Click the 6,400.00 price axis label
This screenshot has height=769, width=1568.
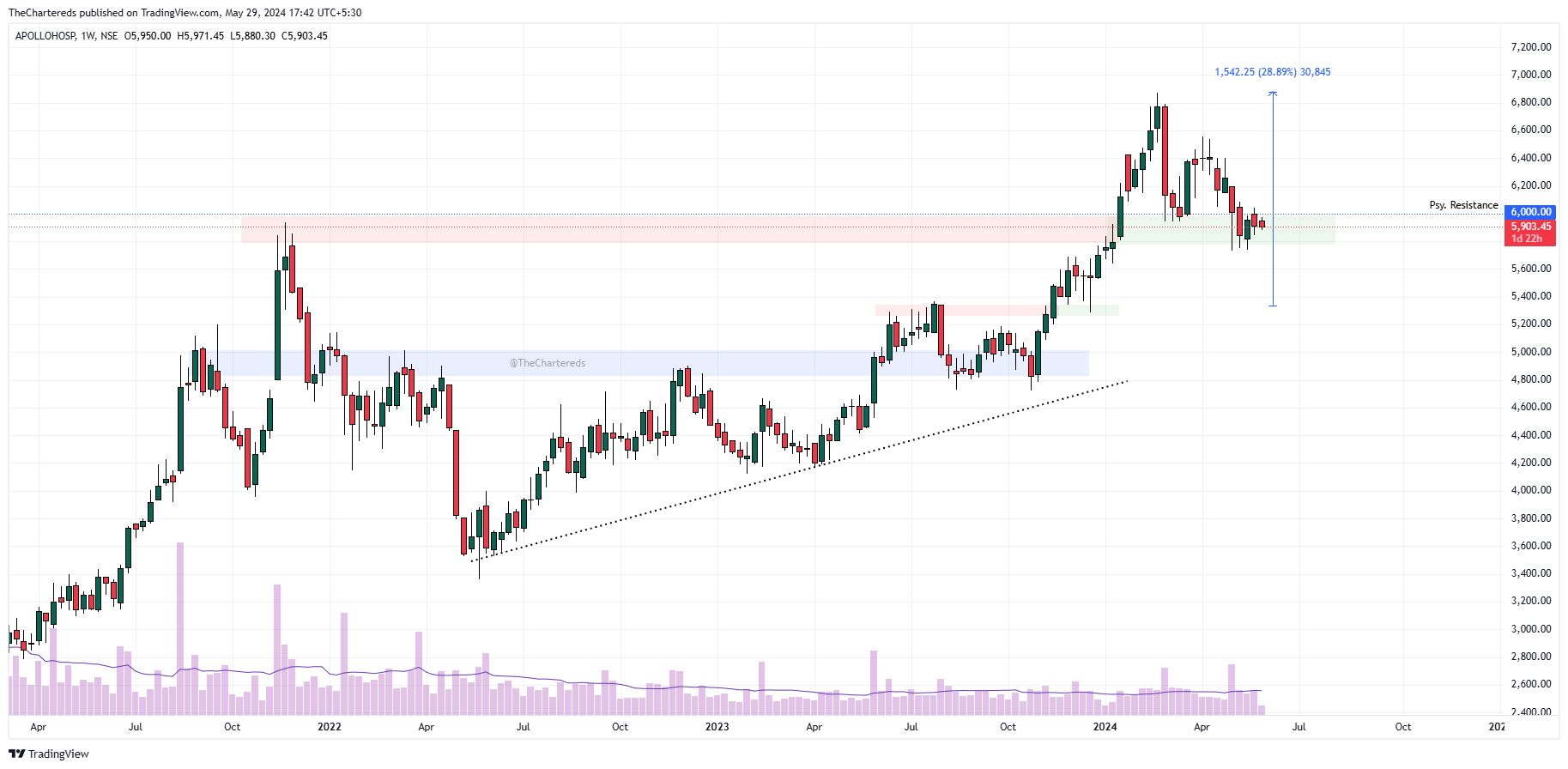coord(1531,158)
